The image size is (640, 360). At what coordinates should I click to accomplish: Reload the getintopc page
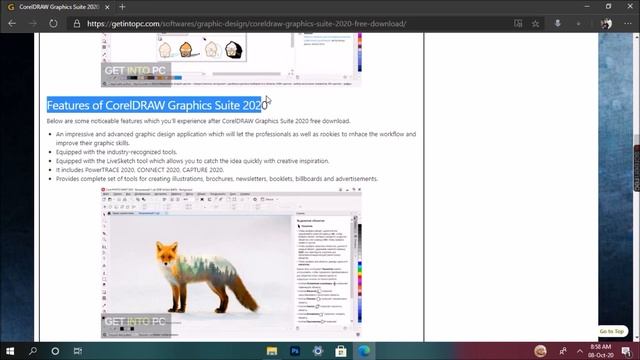point(53,24)
